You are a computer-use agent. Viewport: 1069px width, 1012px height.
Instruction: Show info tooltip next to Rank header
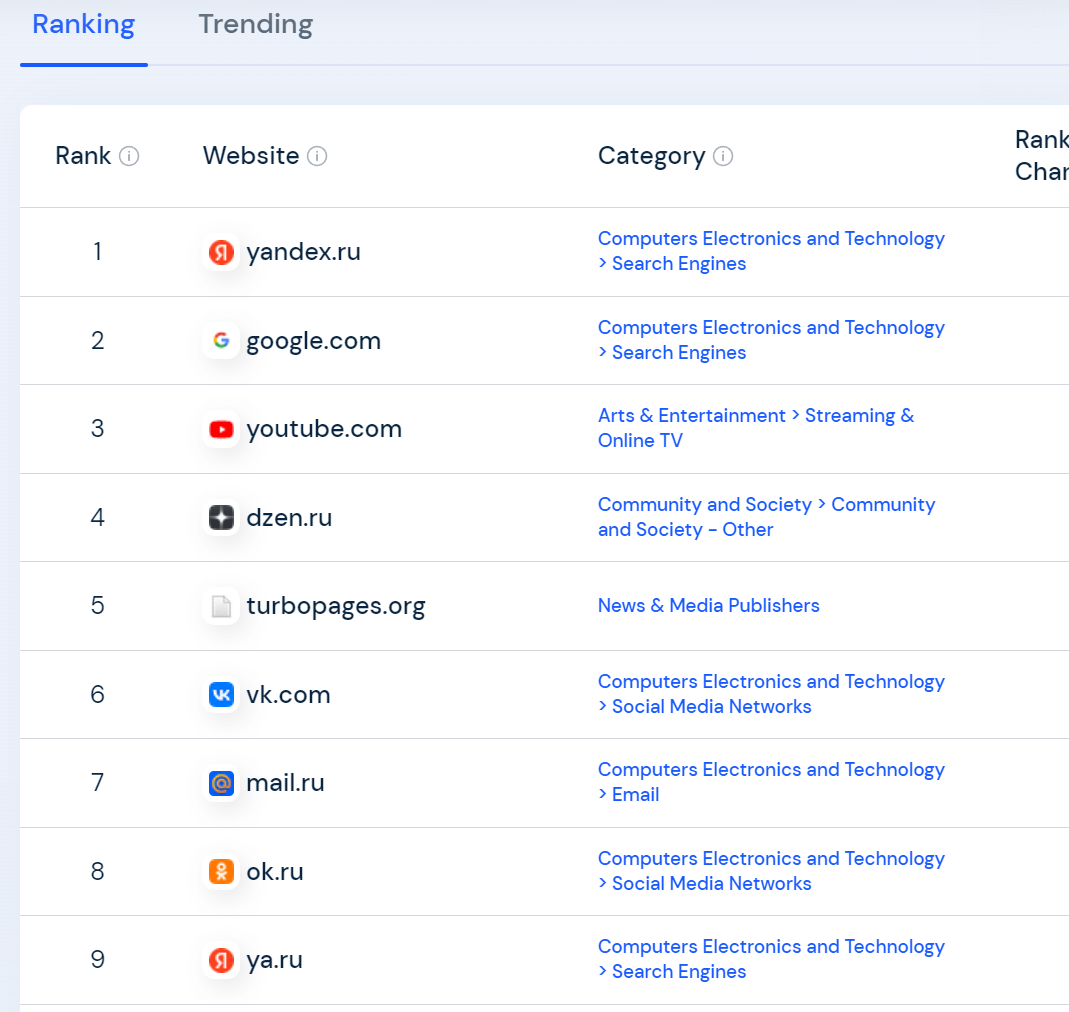129,156
